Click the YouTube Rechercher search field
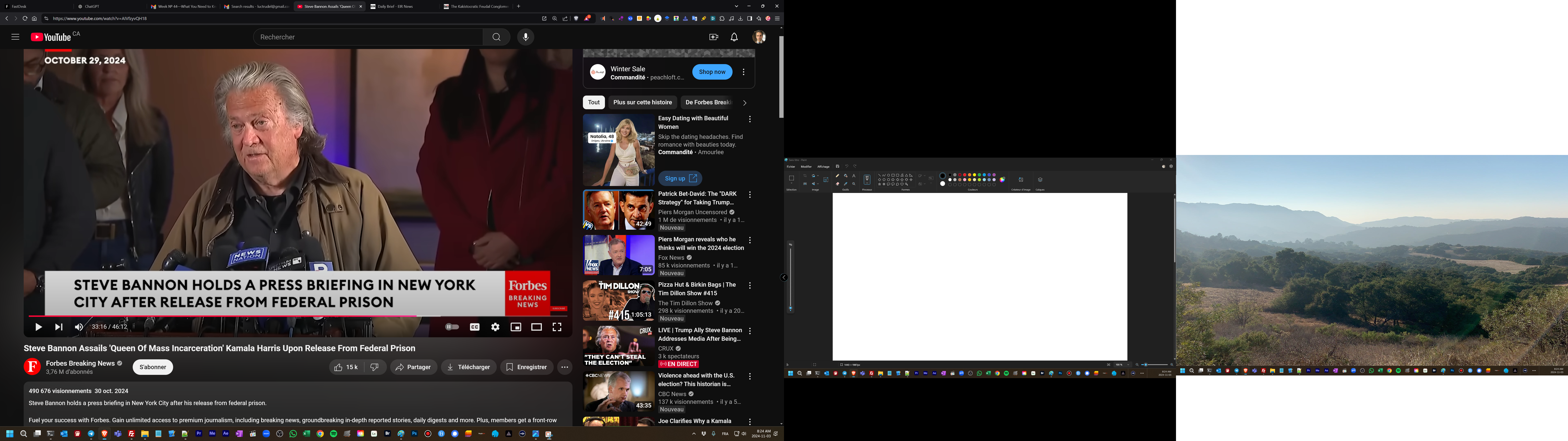The width and height of the screenshot is (1568, 441). coord(368,37)
